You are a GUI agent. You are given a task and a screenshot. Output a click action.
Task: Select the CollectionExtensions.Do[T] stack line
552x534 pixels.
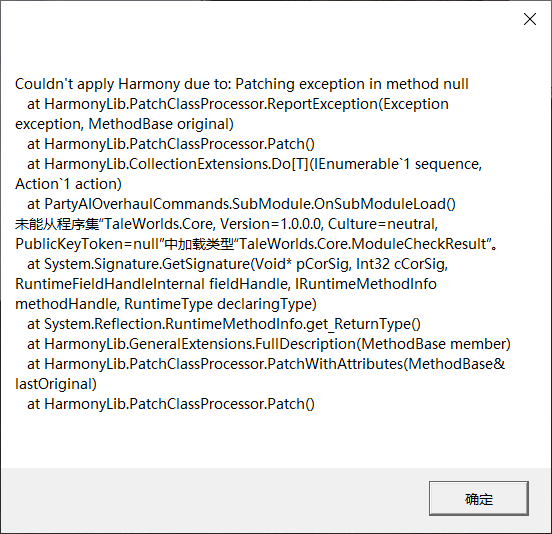[x=254, y=164]
